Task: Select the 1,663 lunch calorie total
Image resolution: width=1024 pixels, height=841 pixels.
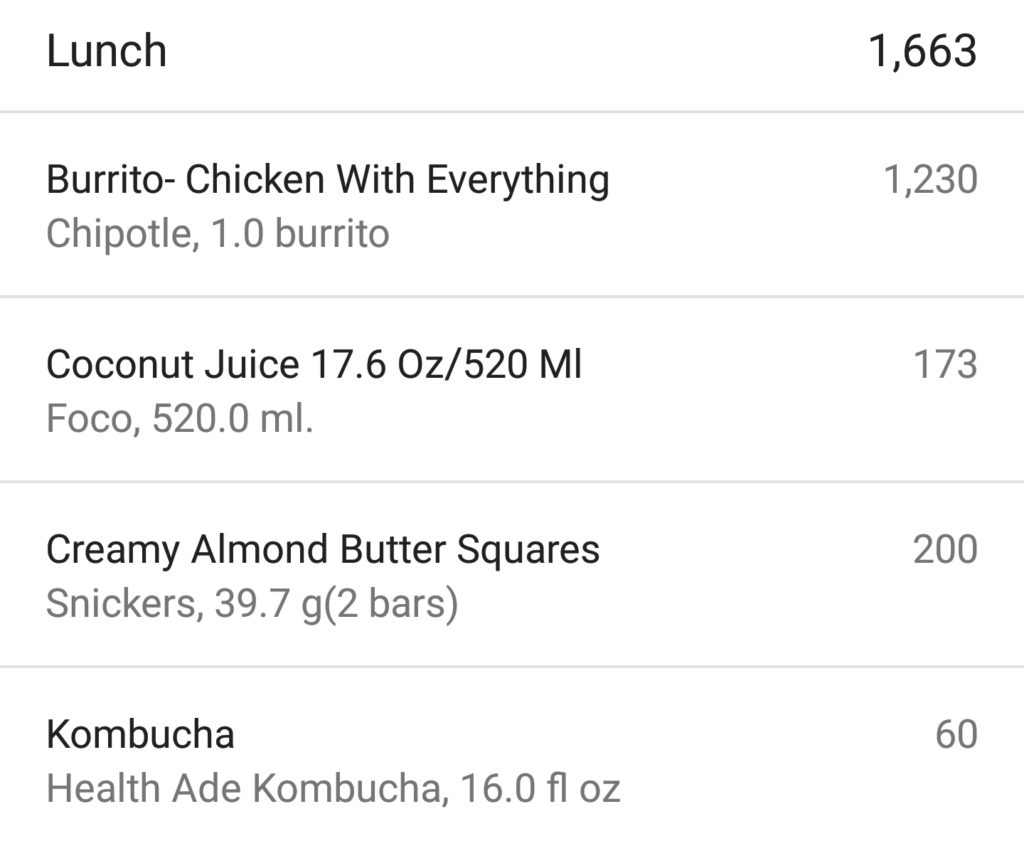Action: coord(922,51)
